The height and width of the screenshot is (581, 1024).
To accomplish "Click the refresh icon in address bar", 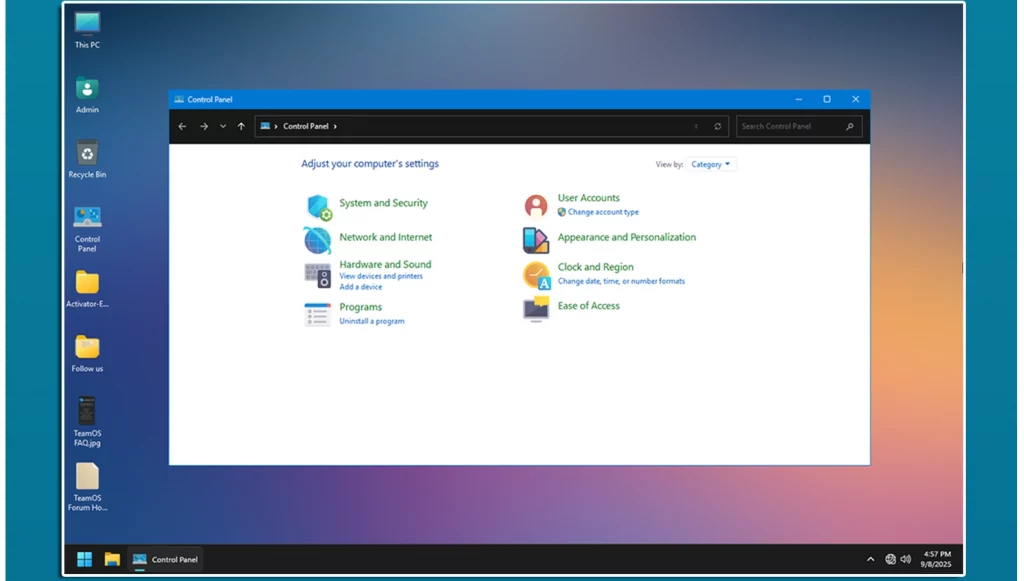I will tap(717, 127).
